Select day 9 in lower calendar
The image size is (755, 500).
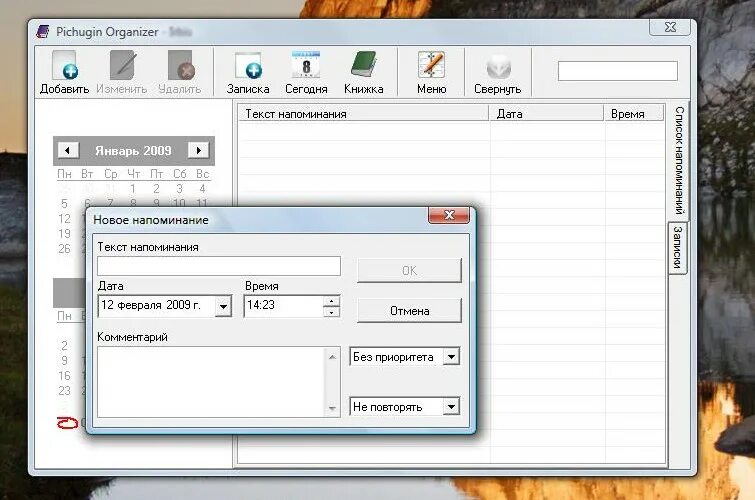point(64,360)
